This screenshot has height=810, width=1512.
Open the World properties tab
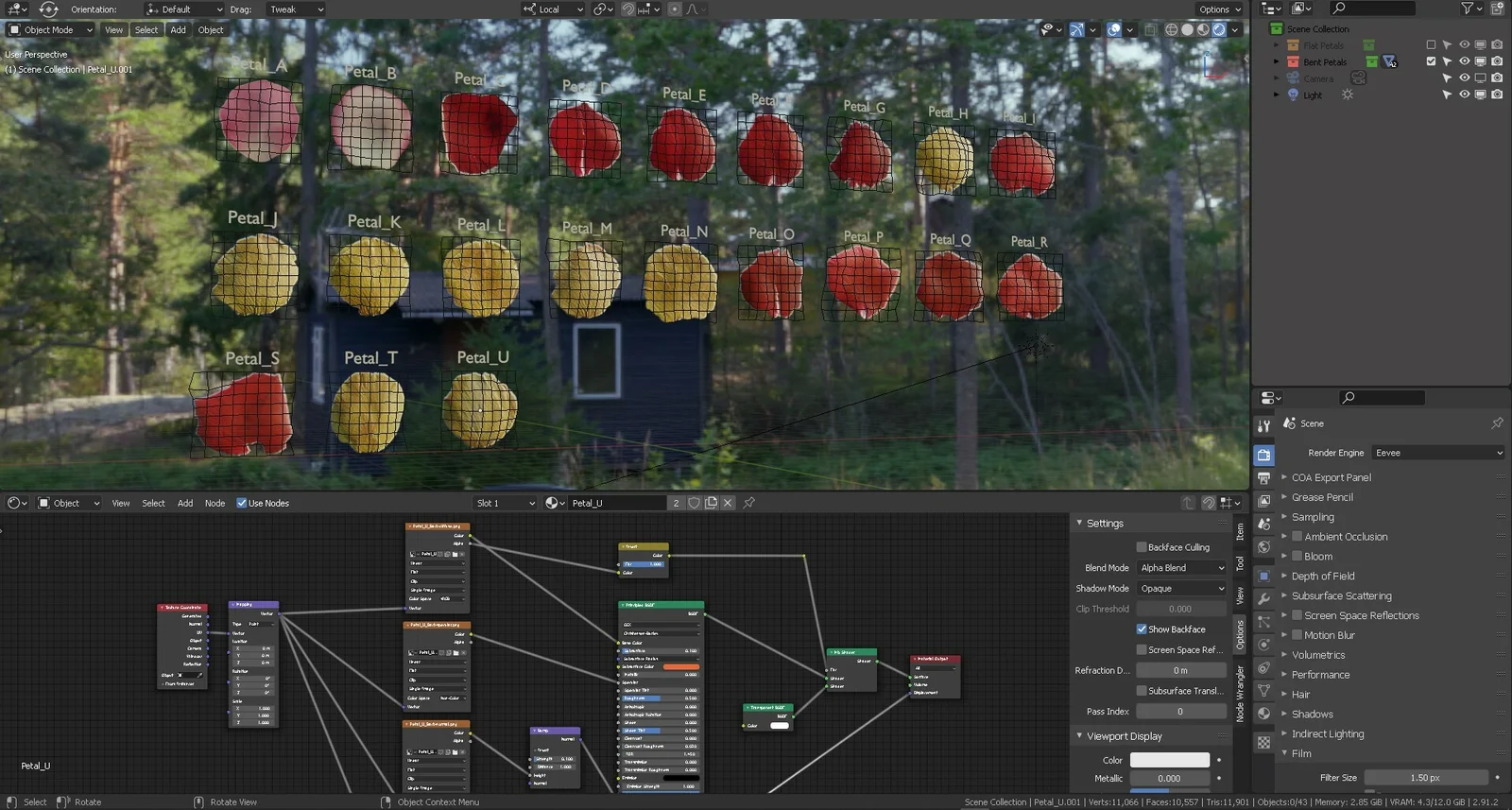[1263, 547]
